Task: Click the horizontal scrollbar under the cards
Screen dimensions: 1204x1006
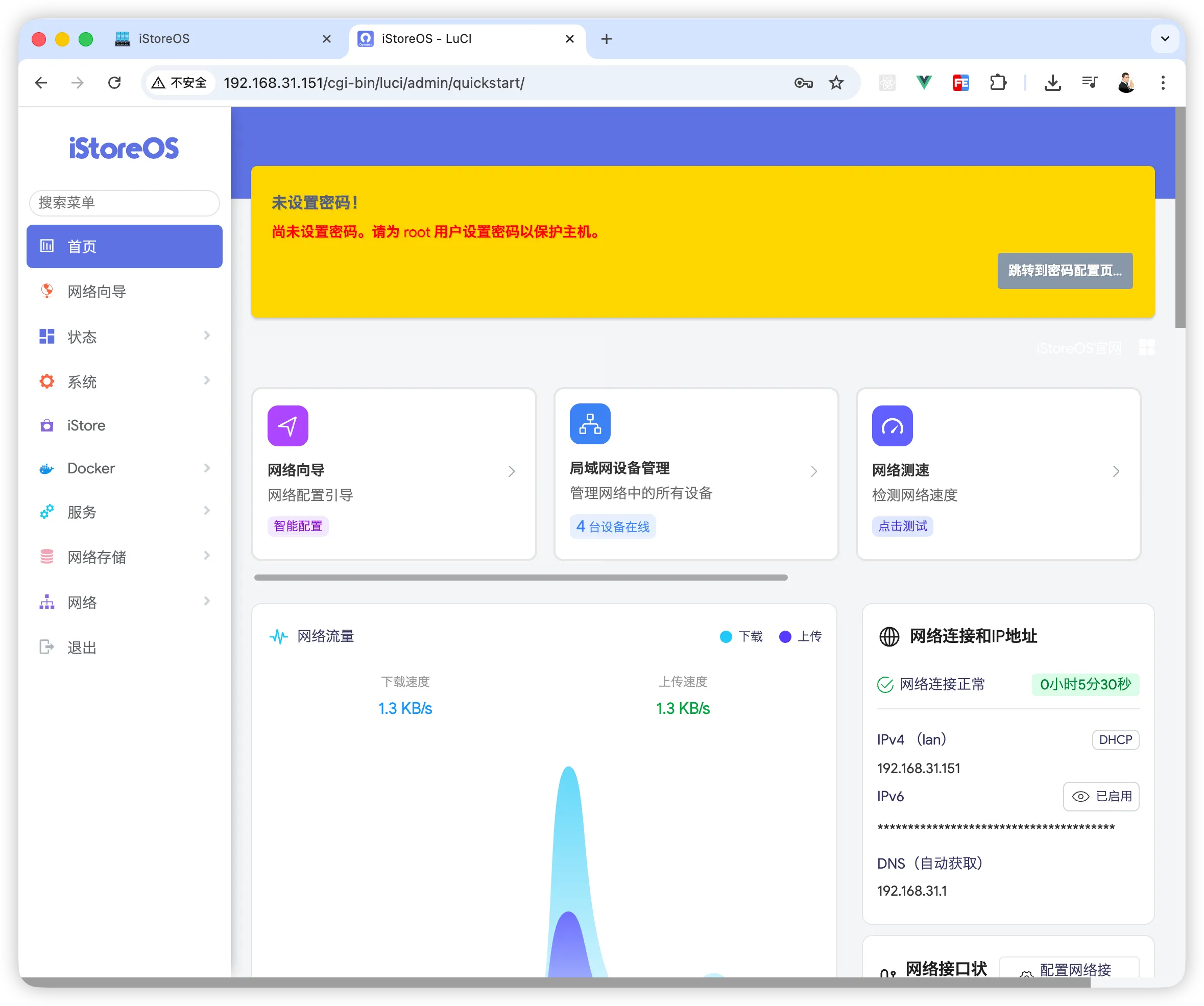Action: (x=521, y=578)
